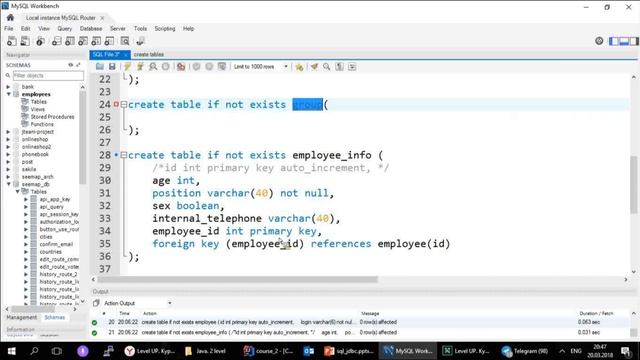Toggle the bottom output panel visibility
Image resolution: width=640 pixels, height=360 pixels.
click(x=624, y=41)
